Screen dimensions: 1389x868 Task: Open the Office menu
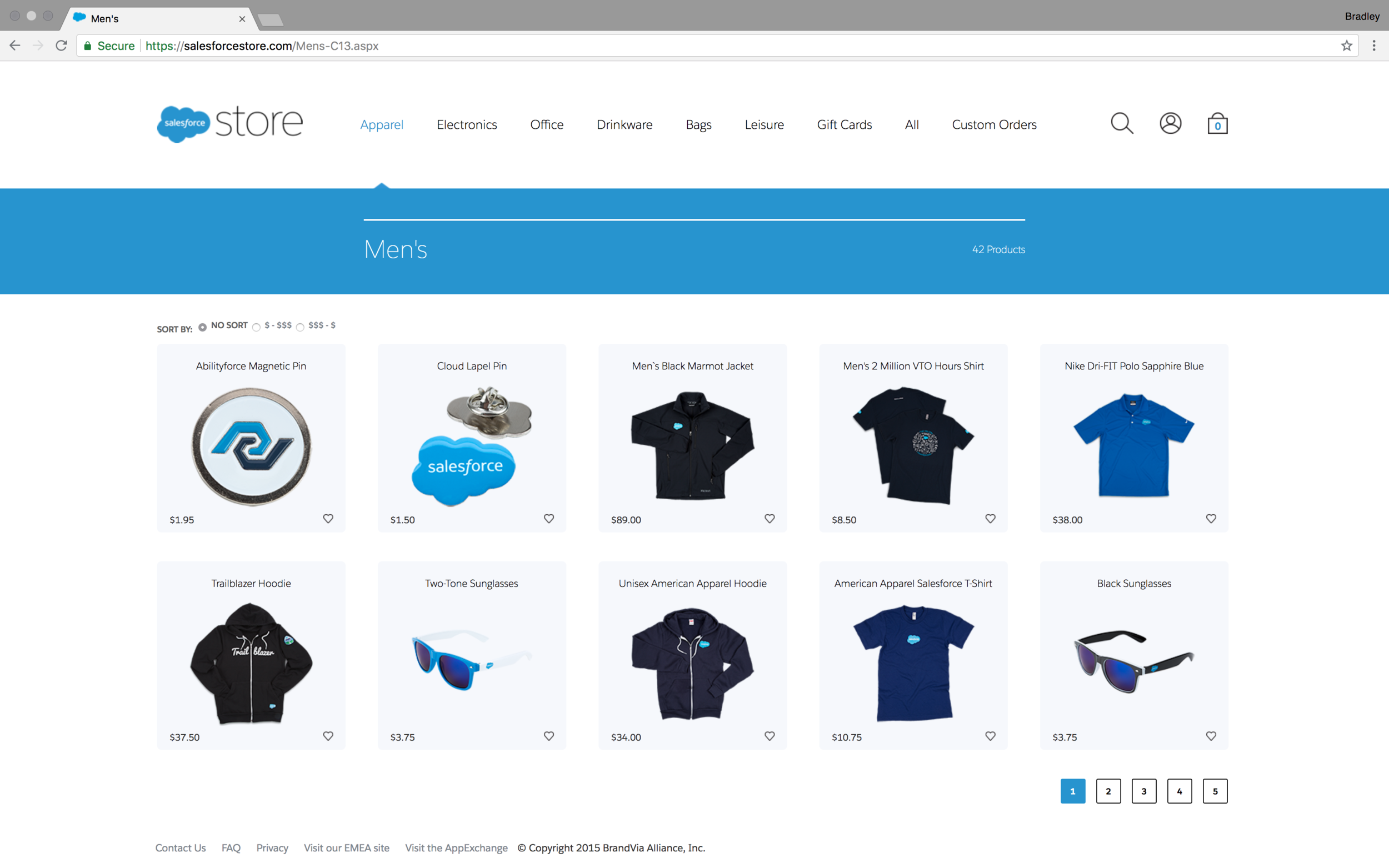(x=547, y=124)
